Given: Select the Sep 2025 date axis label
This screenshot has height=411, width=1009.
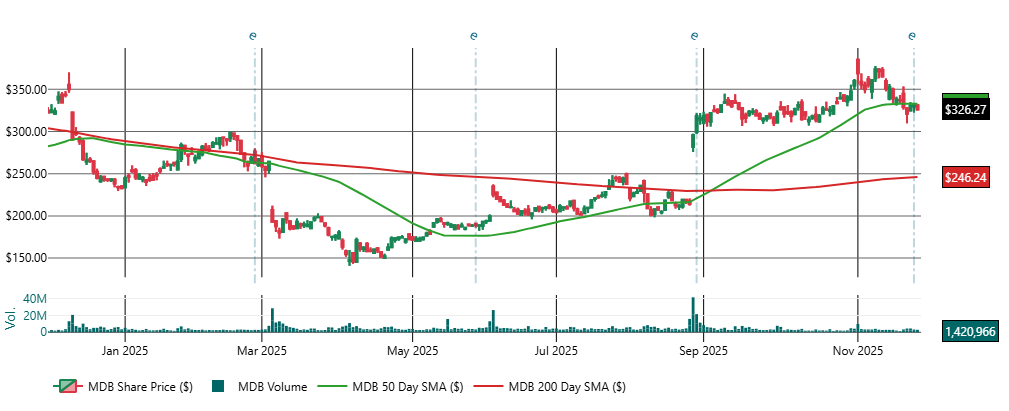Looking at the screenshot, I should (x=703, y=351).
